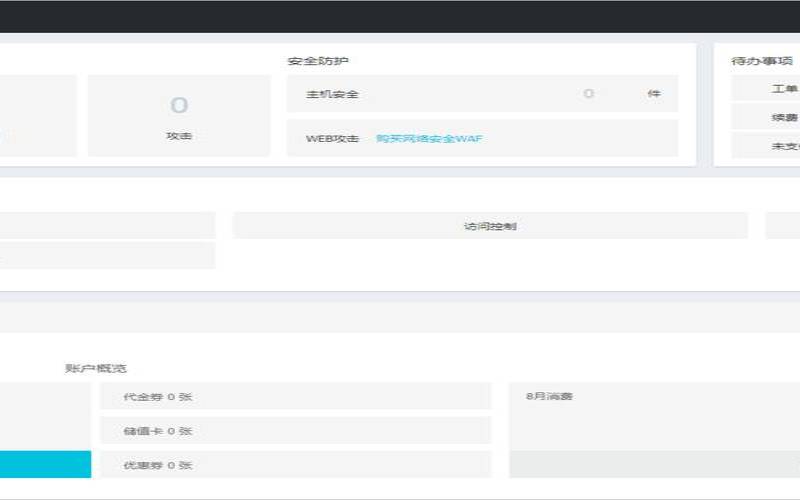Click the 0 count in 主机安全 row
This screenshot has height=500, width=800.
tap(588, 93)
